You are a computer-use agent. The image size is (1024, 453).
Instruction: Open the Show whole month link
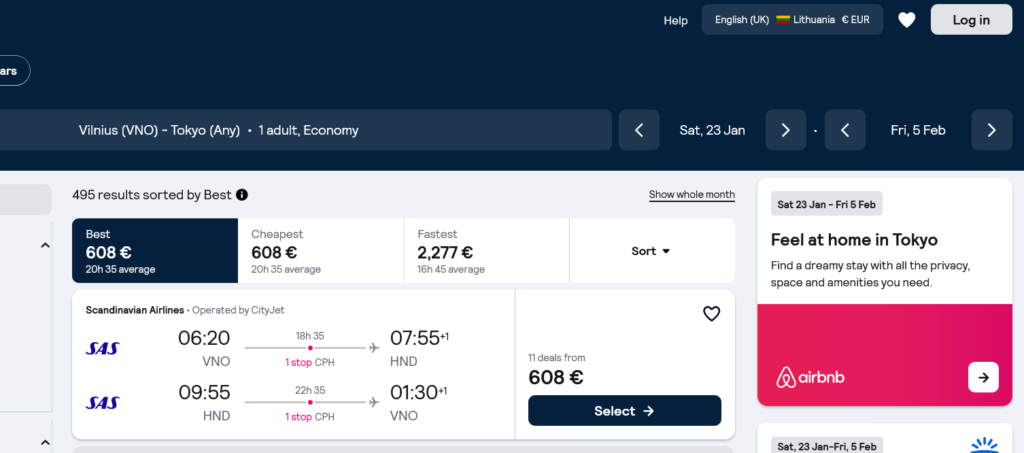pyautogui.click(x=692, y=195)
